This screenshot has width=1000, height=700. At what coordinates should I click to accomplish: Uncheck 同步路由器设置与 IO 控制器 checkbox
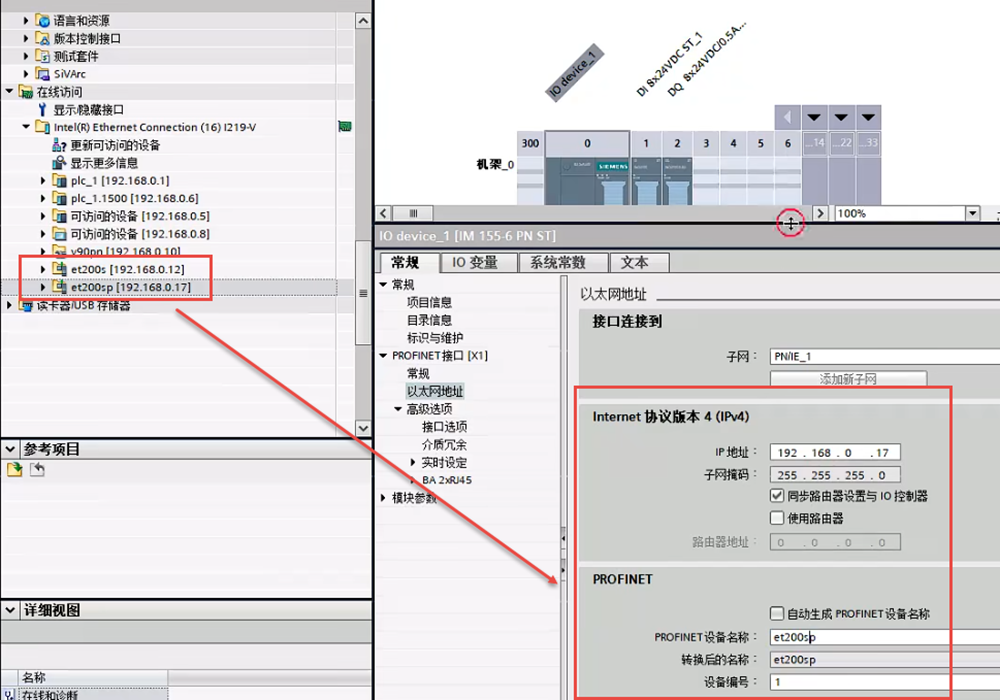tap(777, 496)
